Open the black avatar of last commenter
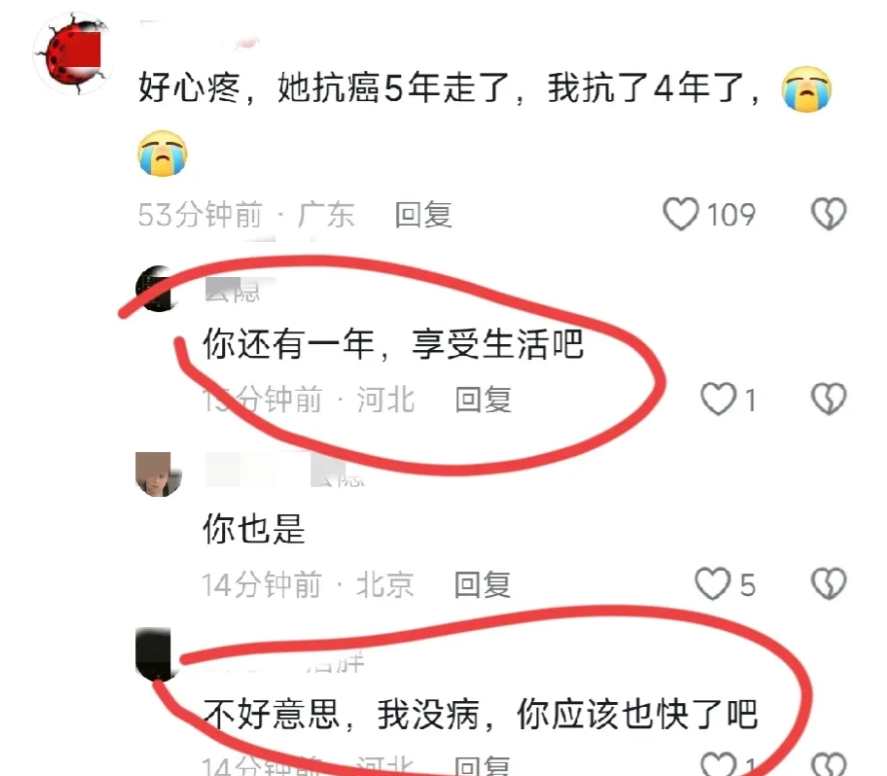 tap(155, 654)
